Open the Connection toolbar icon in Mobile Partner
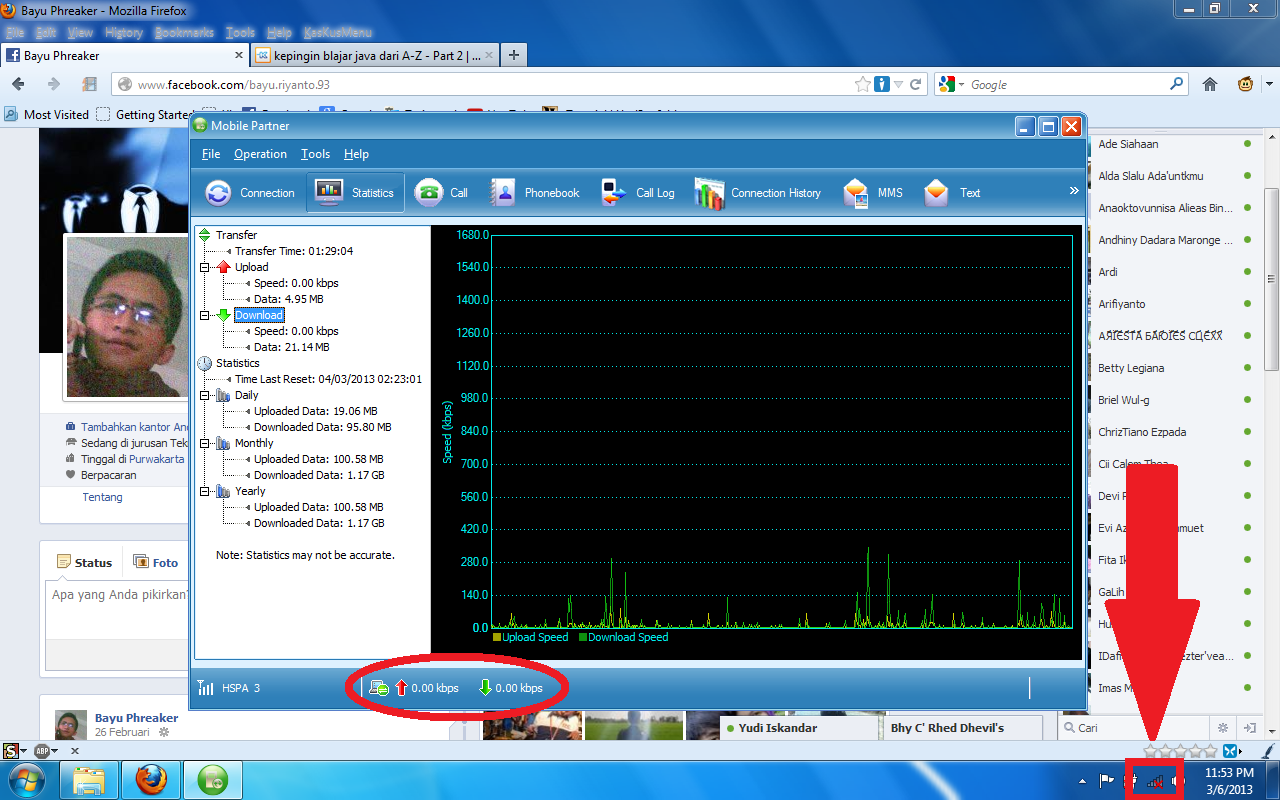The height and width of the screenshot is (800, 1280). point(250,193)
